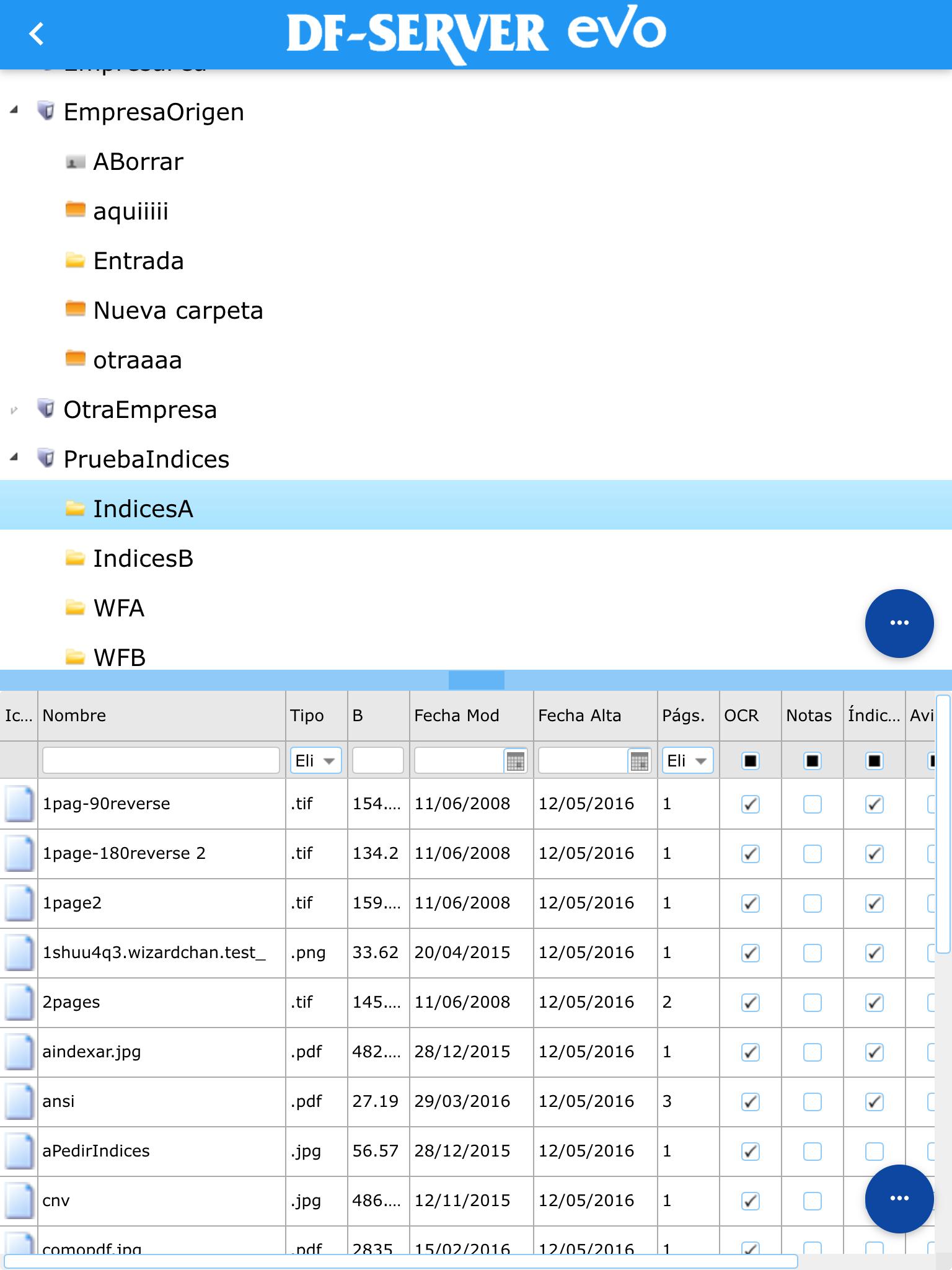Sort by the Tipo column header

click(x=317, y=716)
